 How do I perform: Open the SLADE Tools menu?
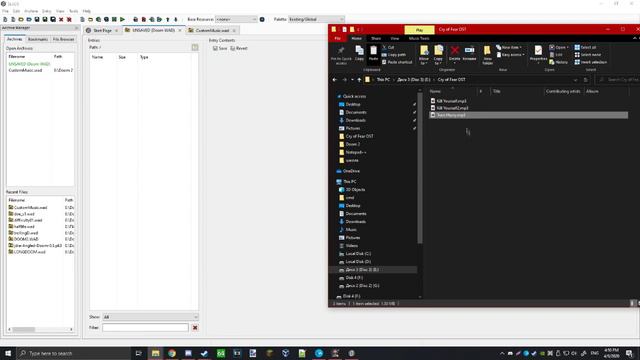(x=73, y=11)
